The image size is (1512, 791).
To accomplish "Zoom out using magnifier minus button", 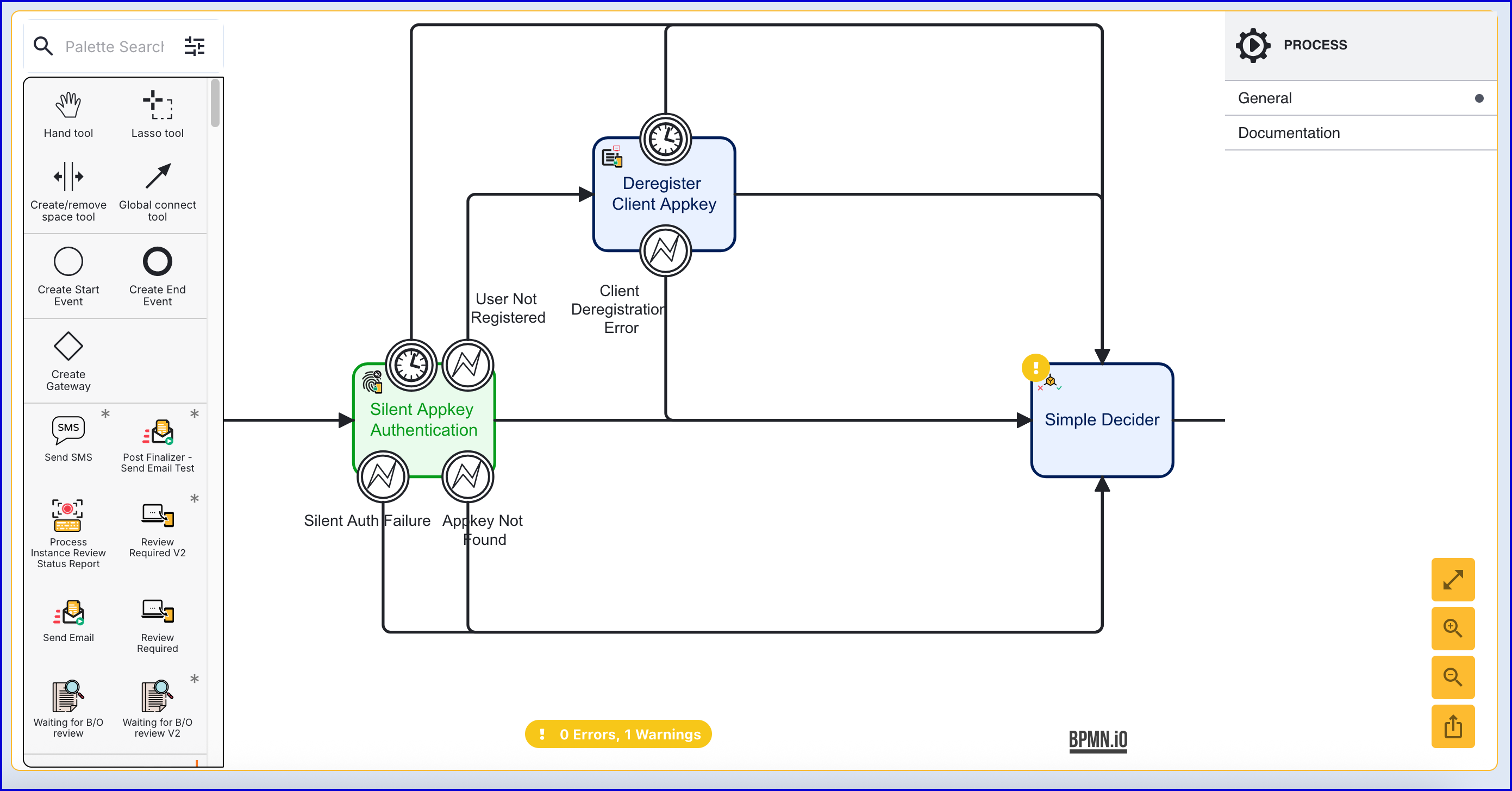I will point(1453,677).
